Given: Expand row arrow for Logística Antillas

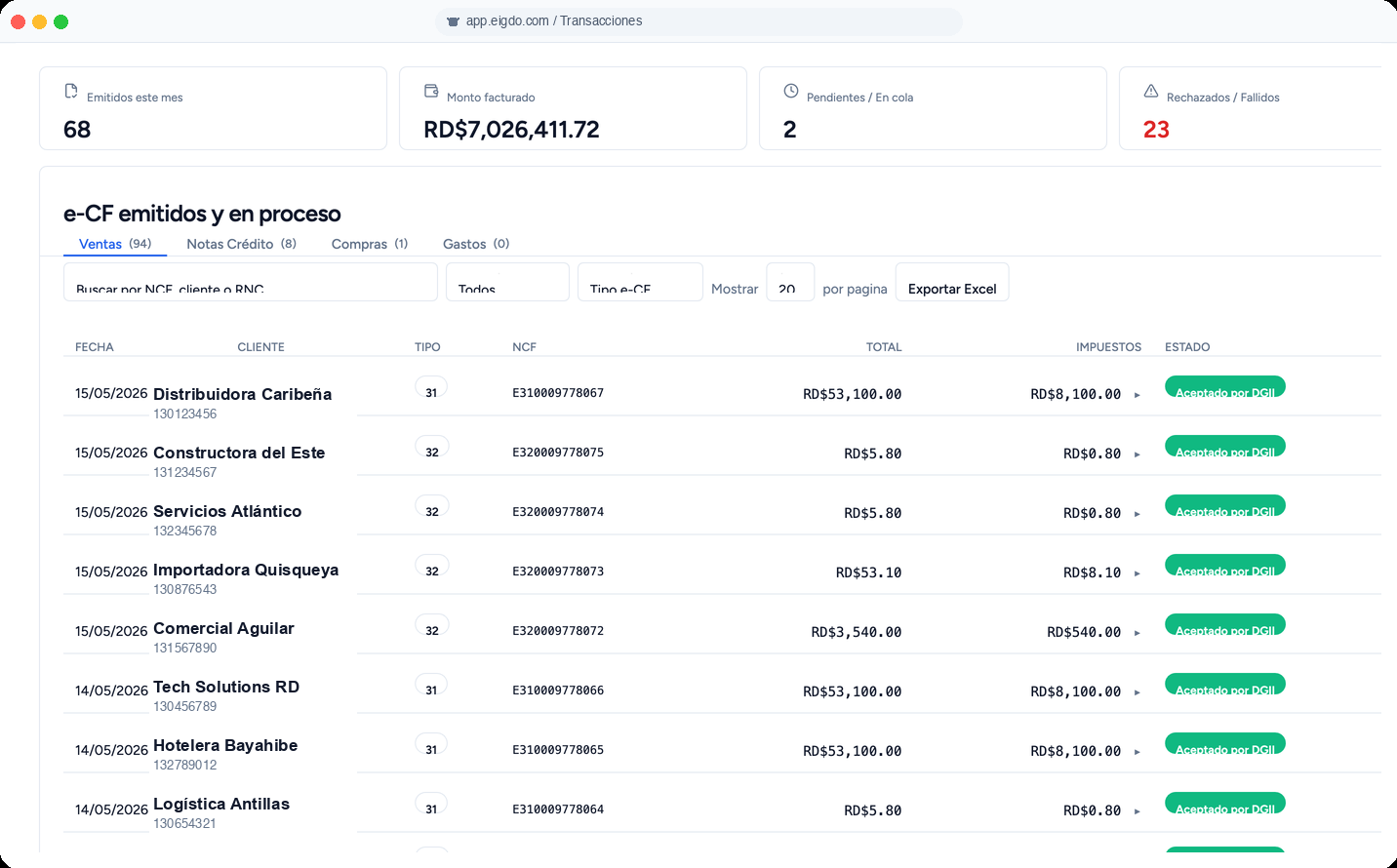Looking at the screenshot, I should point(1138,811).
